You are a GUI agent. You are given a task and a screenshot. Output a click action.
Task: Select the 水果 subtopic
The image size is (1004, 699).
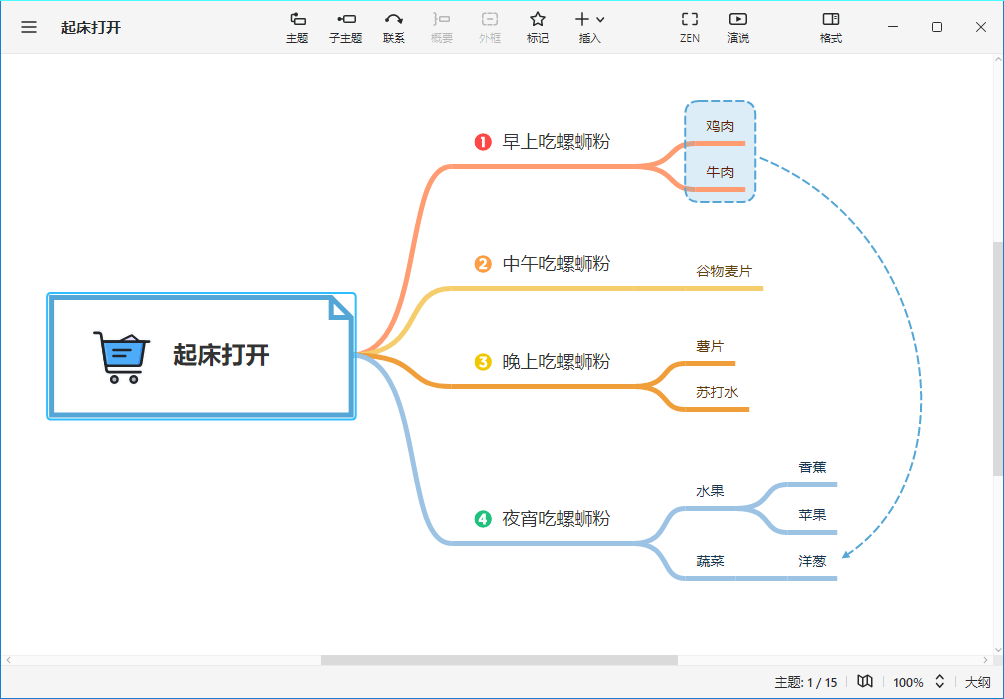tap(710, 491)
